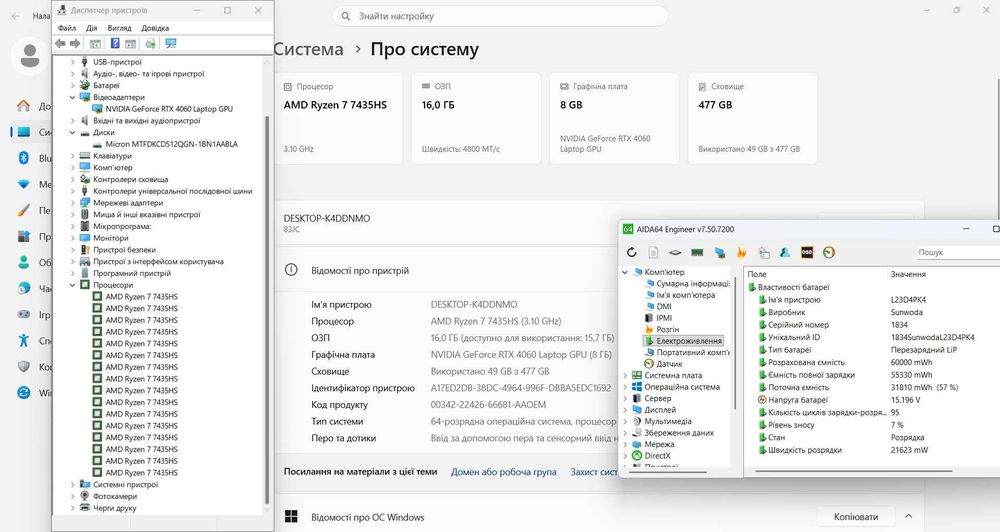Click the printer-like icon with green mark in Device Manager
Viewport: 1000px width, 532px height.
click(150, 43)
